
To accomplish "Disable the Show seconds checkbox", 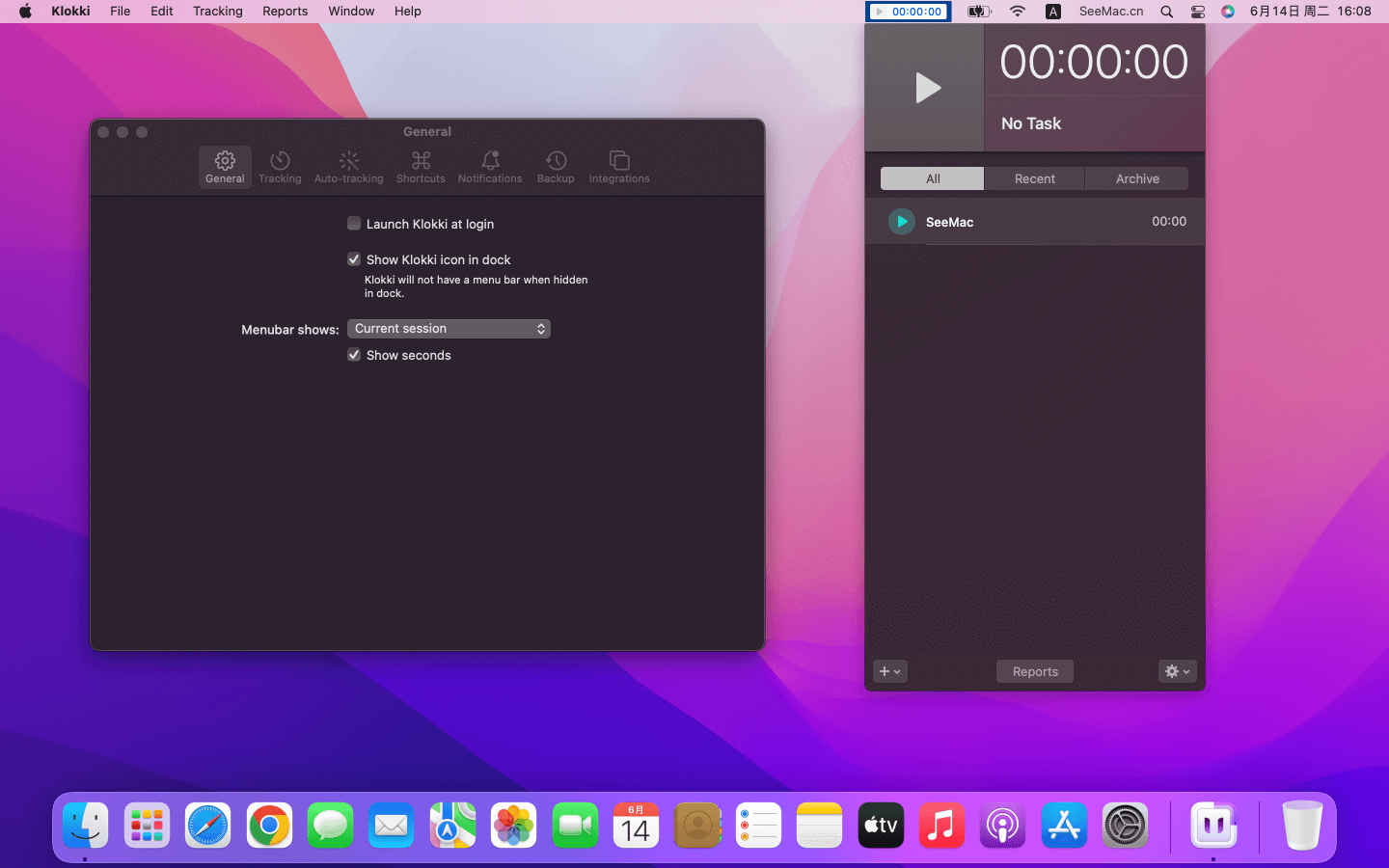I will (354, 355).
